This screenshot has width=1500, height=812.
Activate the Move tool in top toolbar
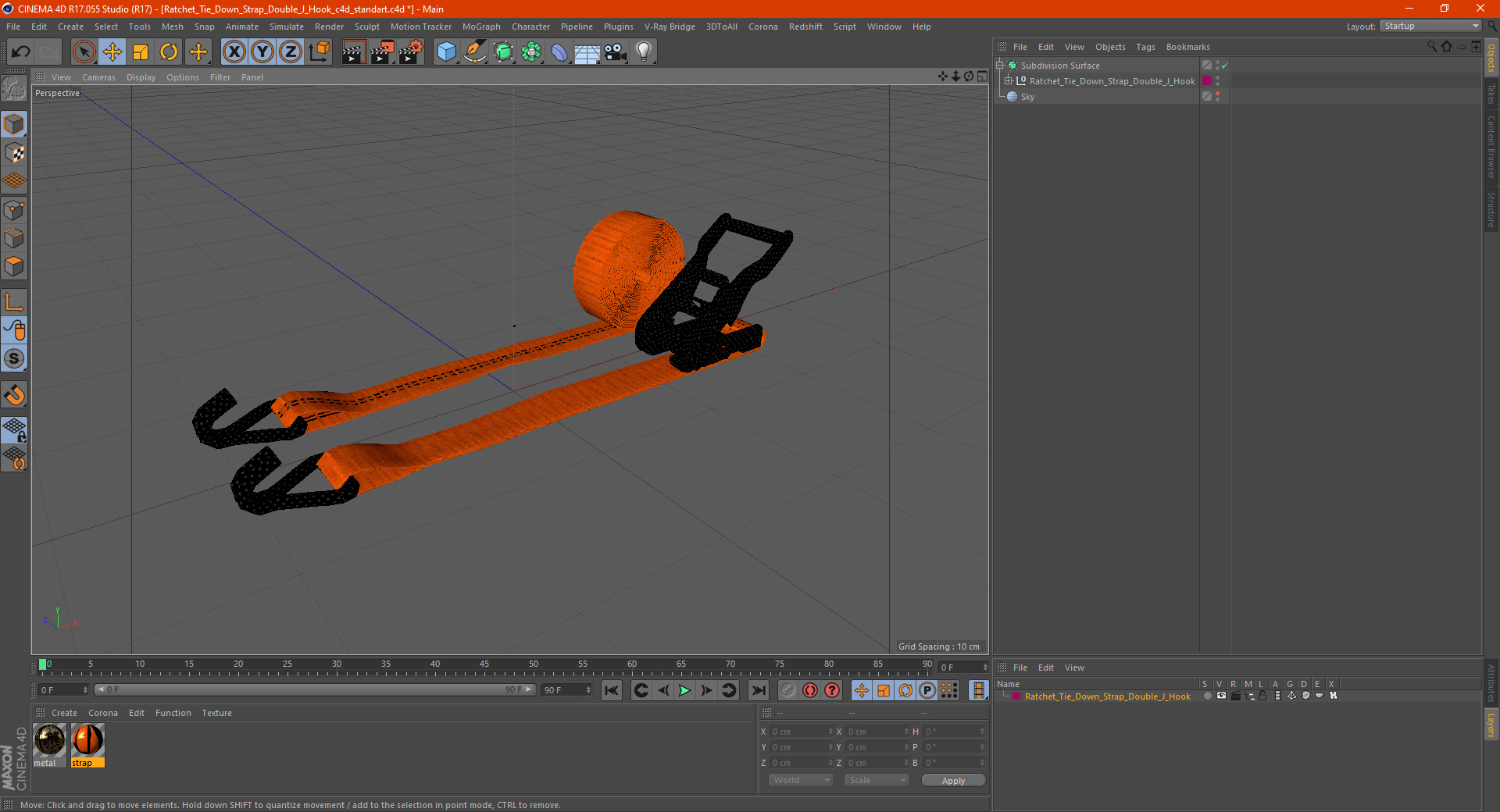pyautogui.click(x=112, y=52)
